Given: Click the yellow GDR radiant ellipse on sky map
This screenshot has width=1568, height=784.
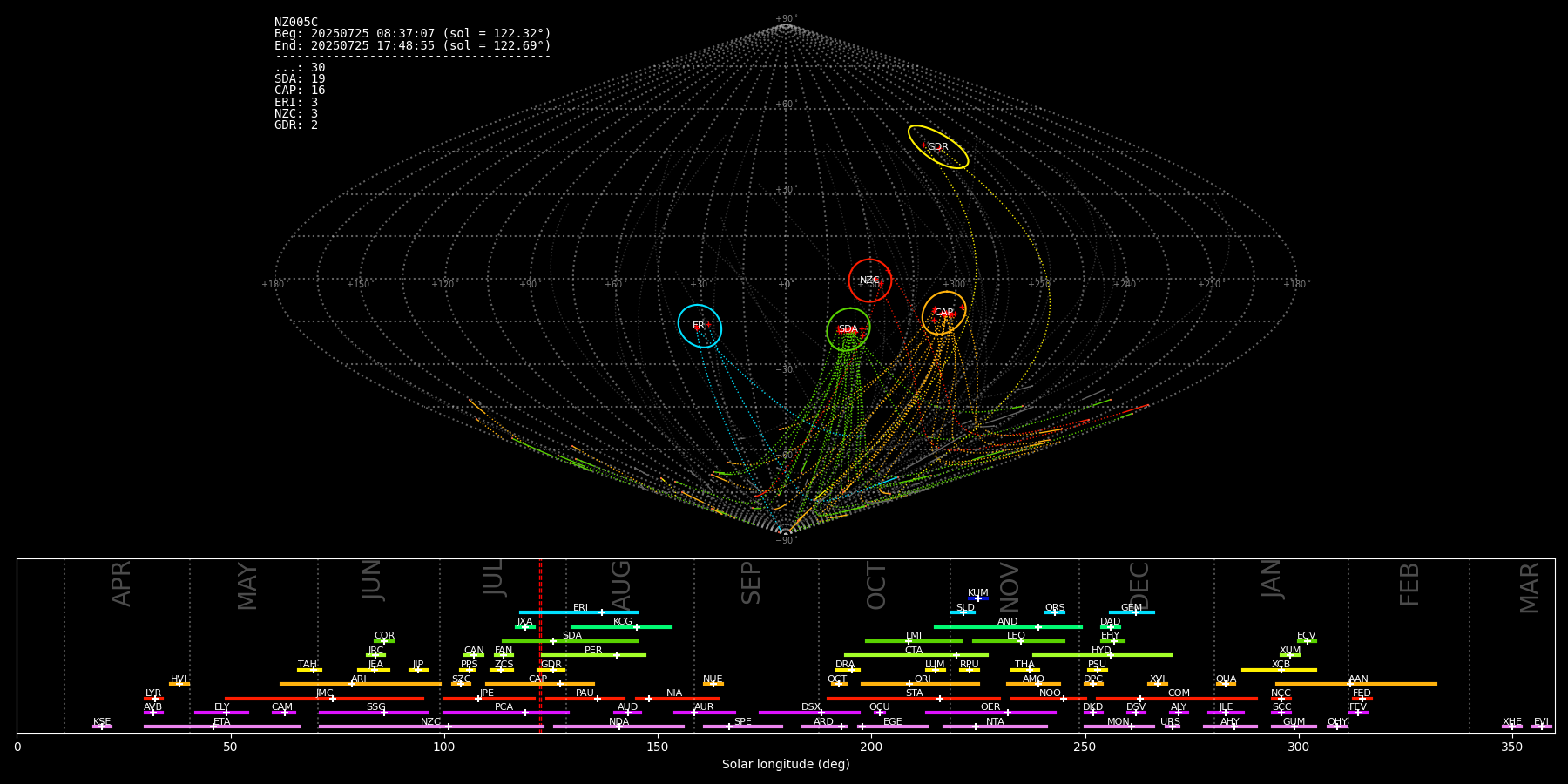Looking at the screenshot, I should point(938,146).
